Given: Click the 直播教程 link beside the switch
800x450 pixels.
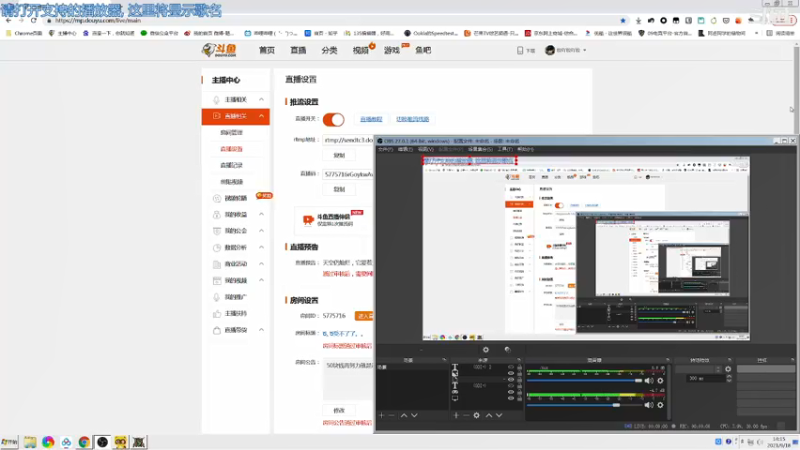Looking at the screenshot, I should 371,119.
